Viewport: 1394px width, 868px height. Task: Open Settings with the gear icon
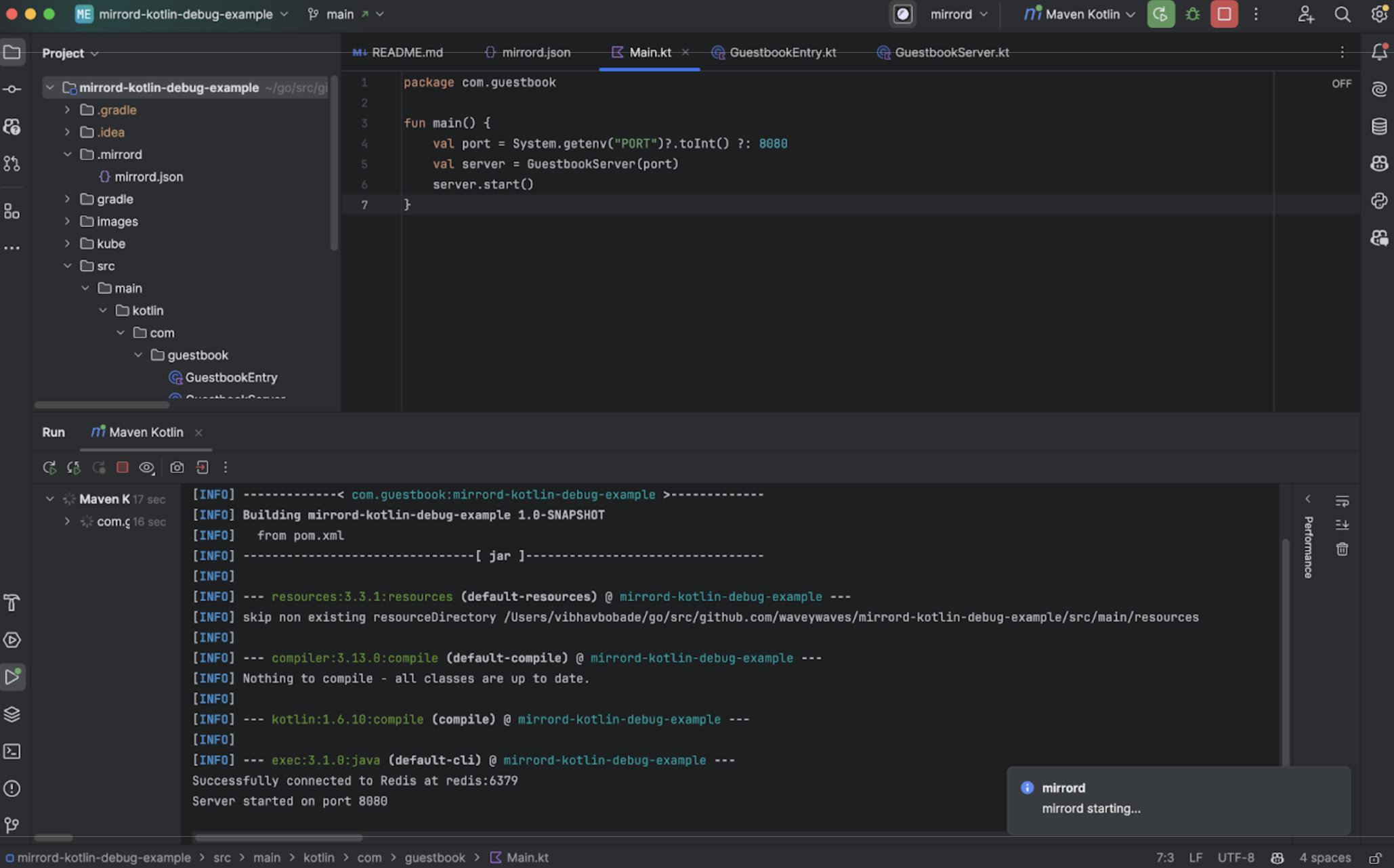tap(1379, 14)
